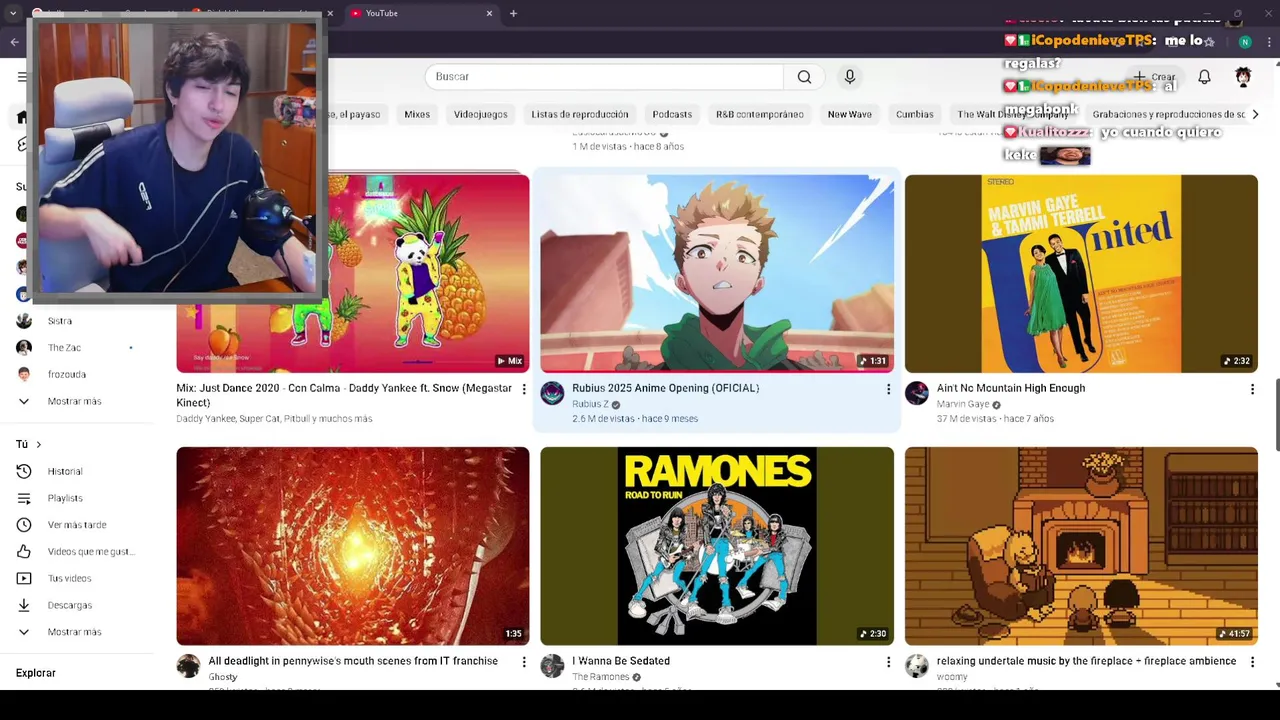This screenshot has height=720, width=1280.
Task: Open options menu for I Wanna Be Sedated
Action: coord(888,662)
